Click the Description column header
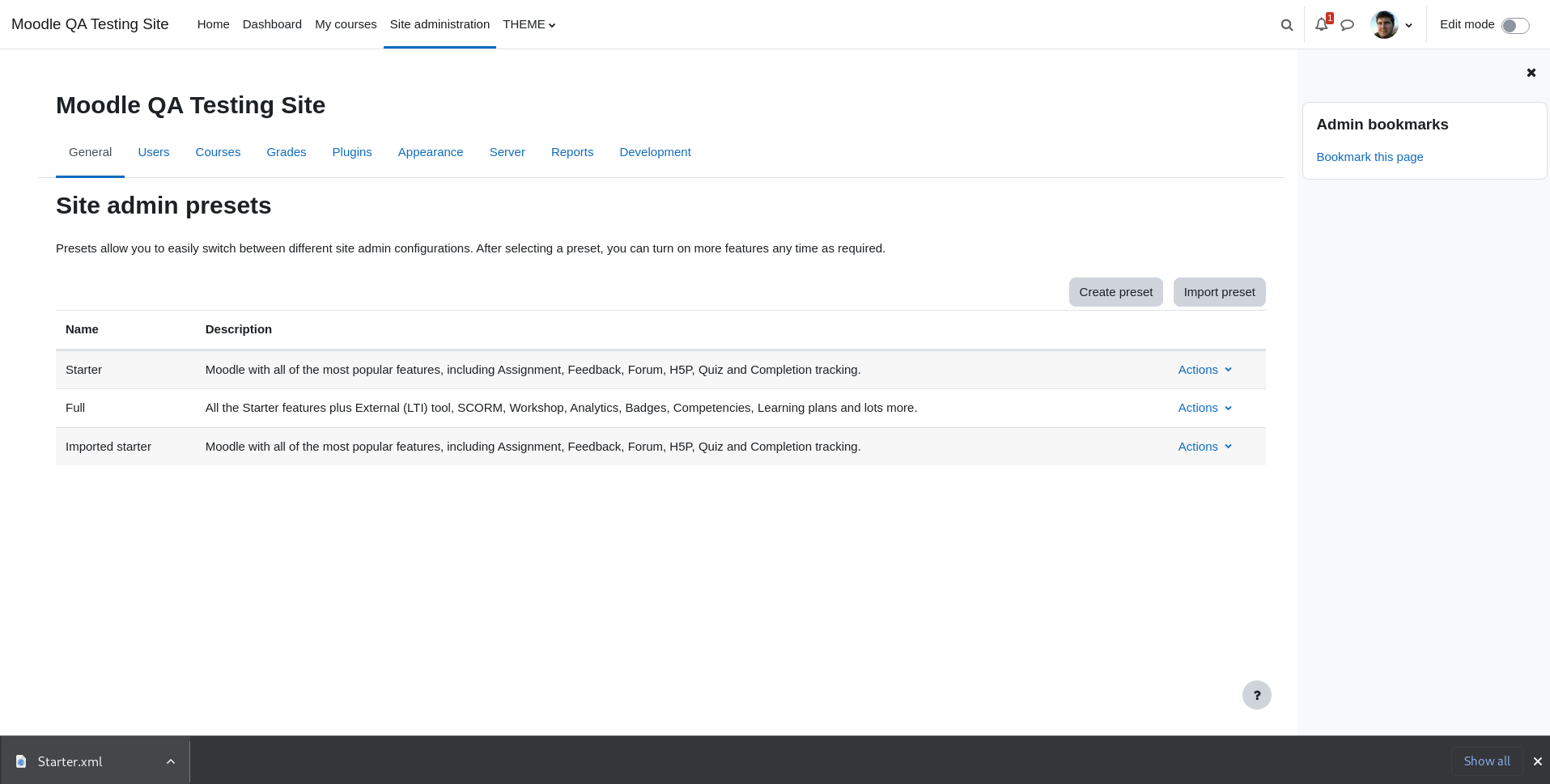The image size is (1550, 784). (239, 329)
